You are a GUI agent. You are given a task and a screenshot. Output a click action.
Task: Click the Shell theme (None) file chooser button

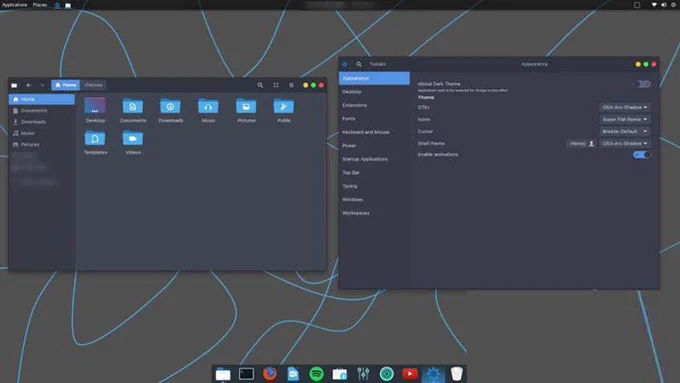582,143
